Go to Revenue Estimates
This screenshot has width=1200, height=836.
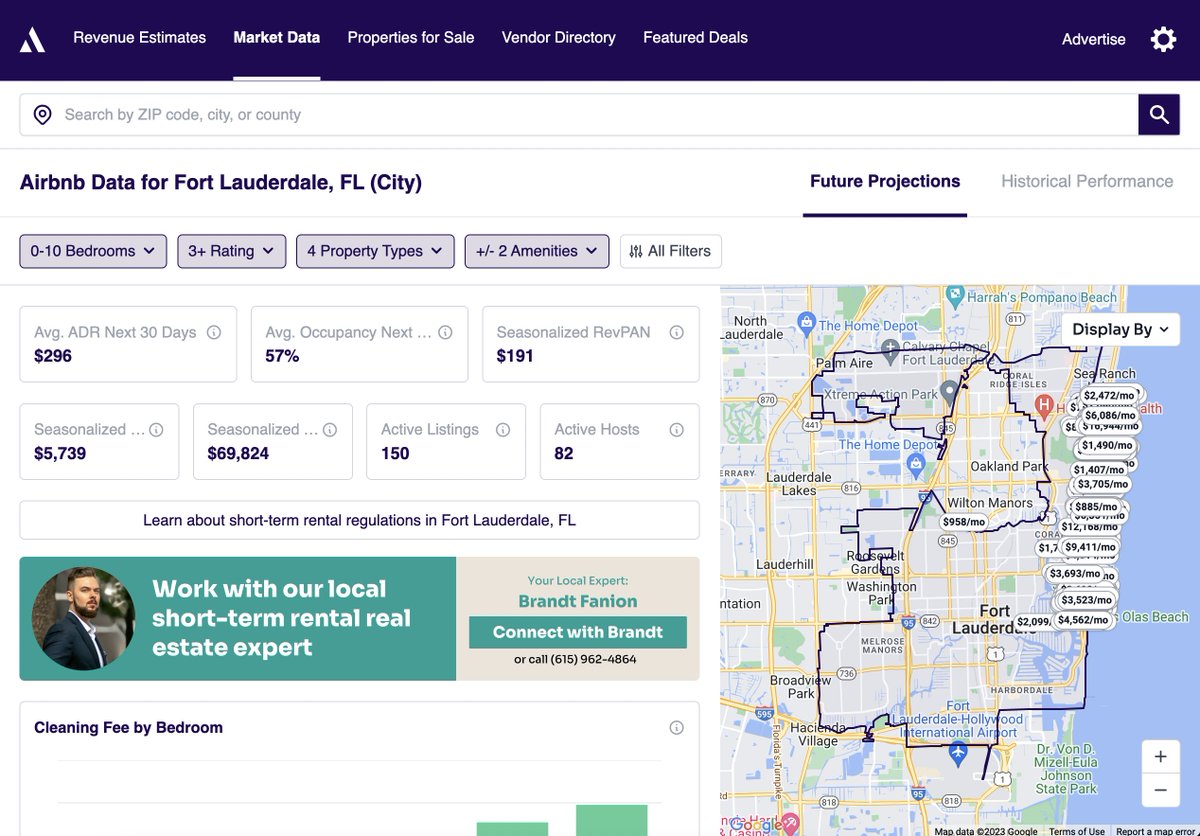tap(140, 38)
